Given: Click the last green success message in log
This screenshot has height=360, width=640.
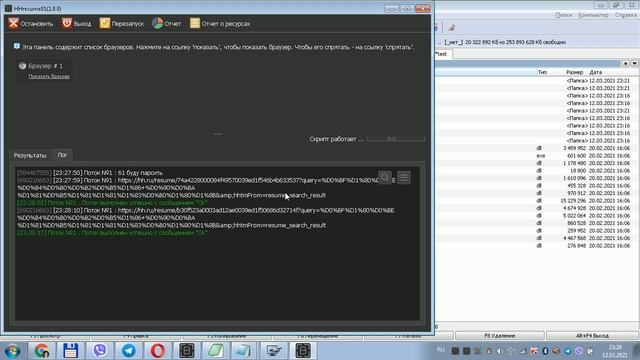Looking at the screenshot, I should (112, 233).
